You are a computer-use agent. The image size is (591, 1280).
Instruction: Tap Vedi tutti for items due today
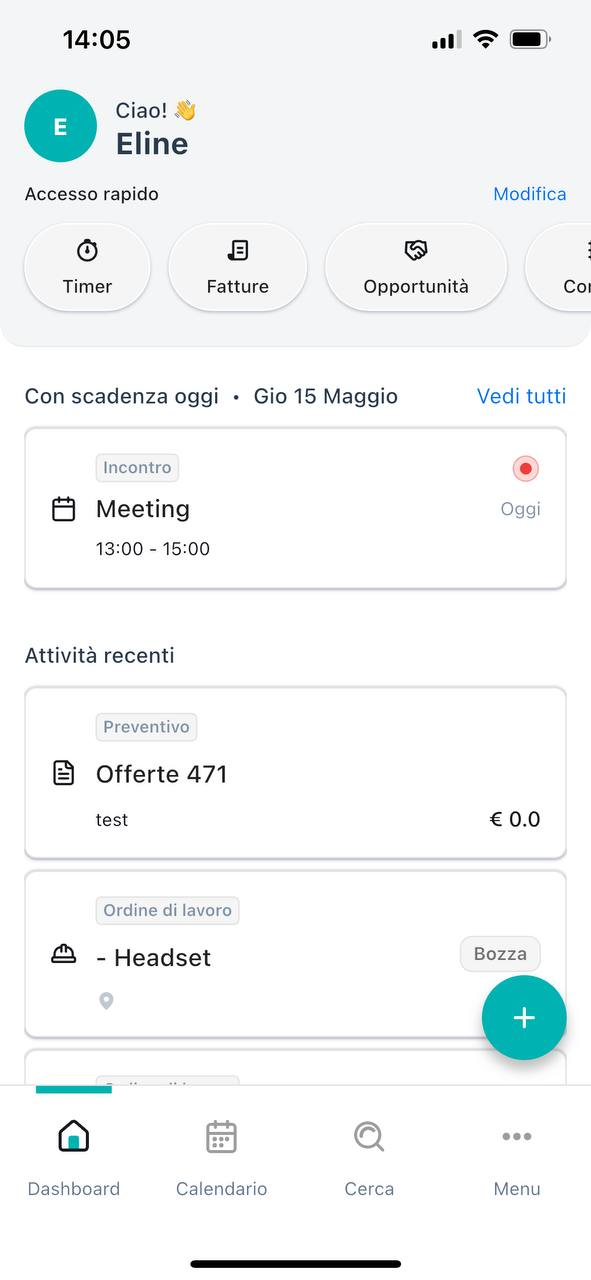click(522, 396)
